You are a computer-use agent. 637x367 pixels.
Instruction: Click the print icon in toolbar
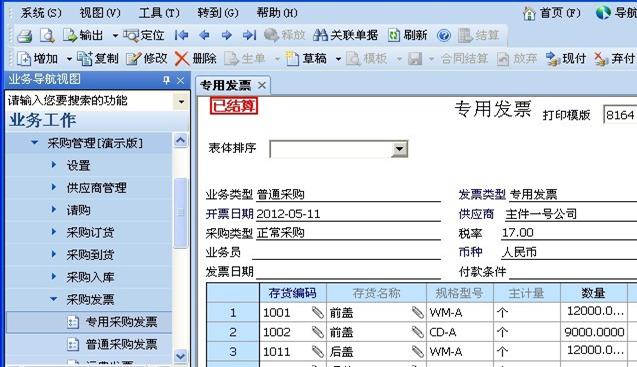click(x=24, y=36)
